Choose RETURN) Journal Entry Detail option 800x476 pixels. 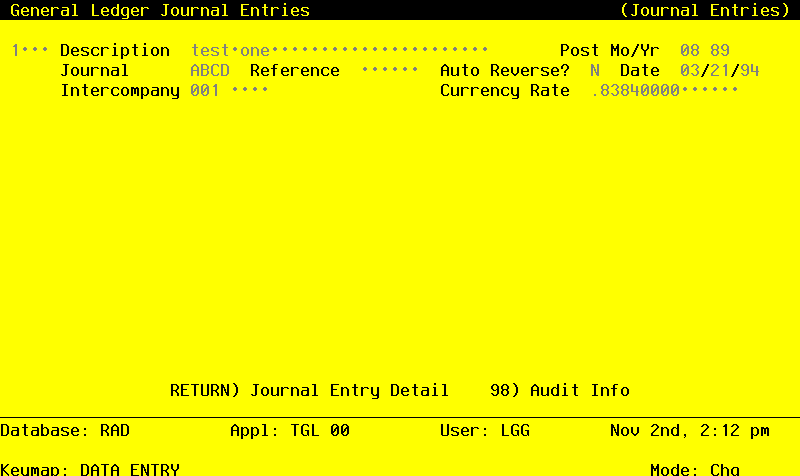[309, 390]
